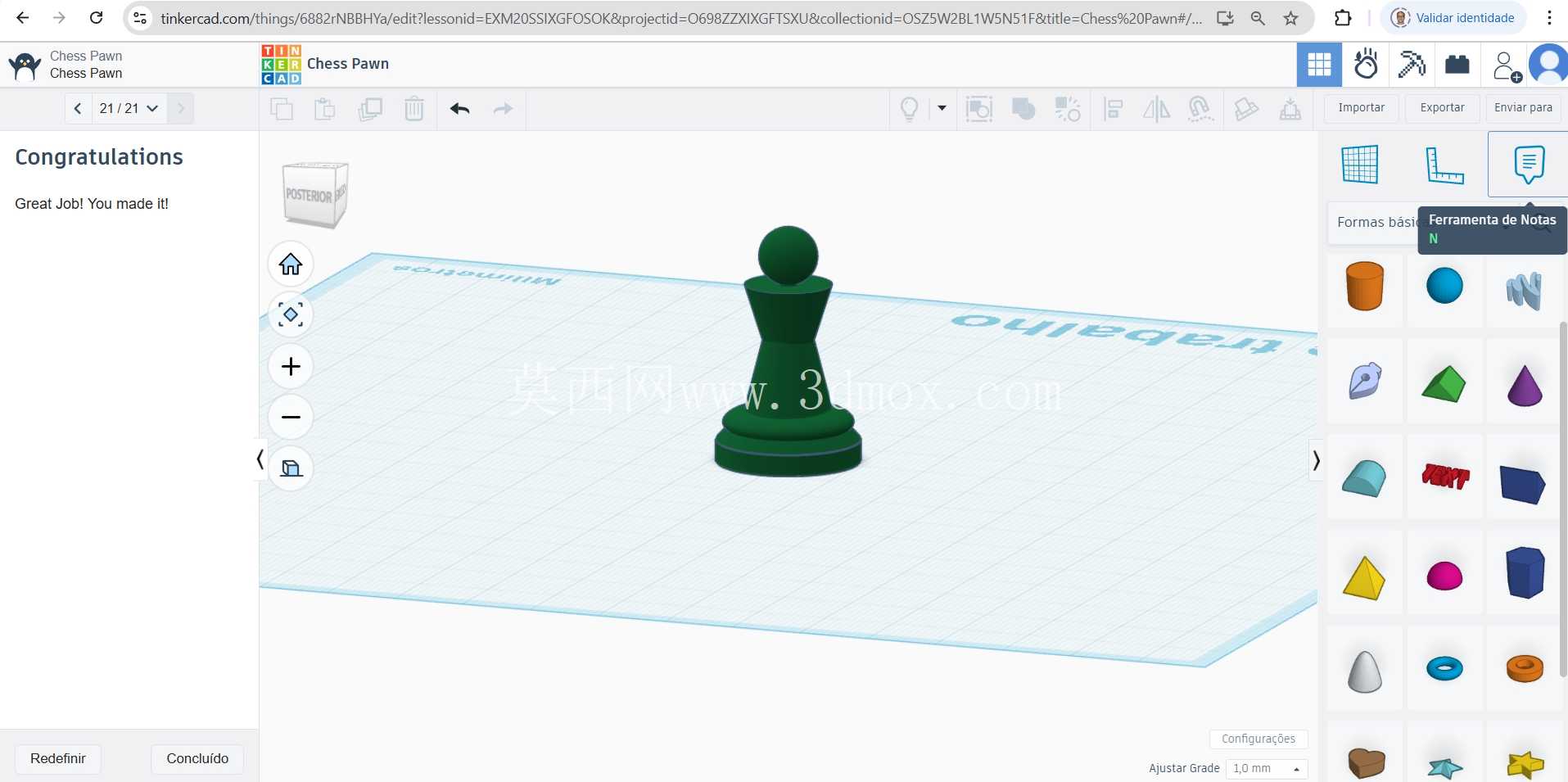The image size is (1568, 782).
Task: Open the Sim Lab paw icon
Action: tap(1365, 65)
